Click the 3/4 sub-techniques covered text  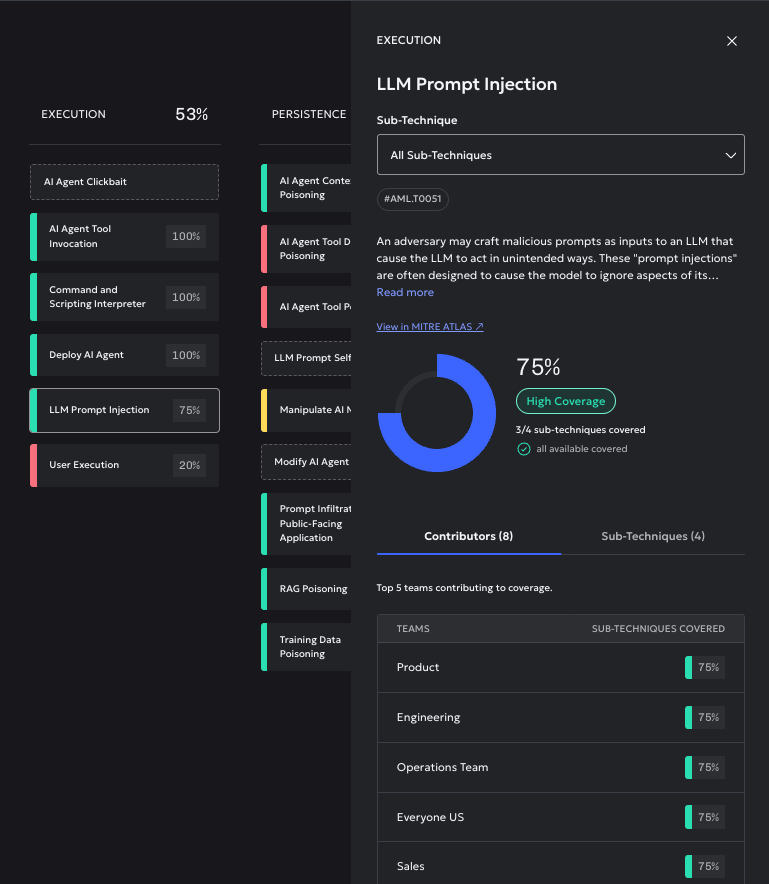(580, 430)
